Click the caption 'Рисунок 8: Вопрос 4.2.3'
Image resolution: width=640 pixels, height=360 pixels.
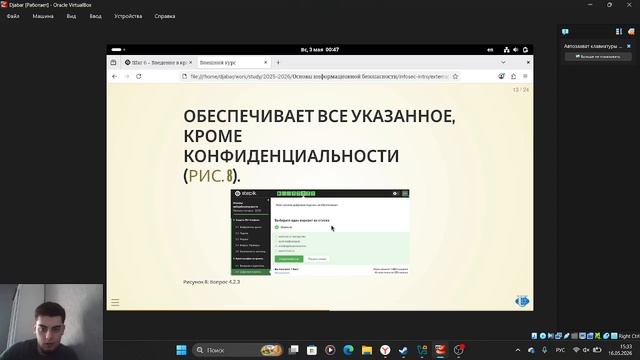coord(211,282)
